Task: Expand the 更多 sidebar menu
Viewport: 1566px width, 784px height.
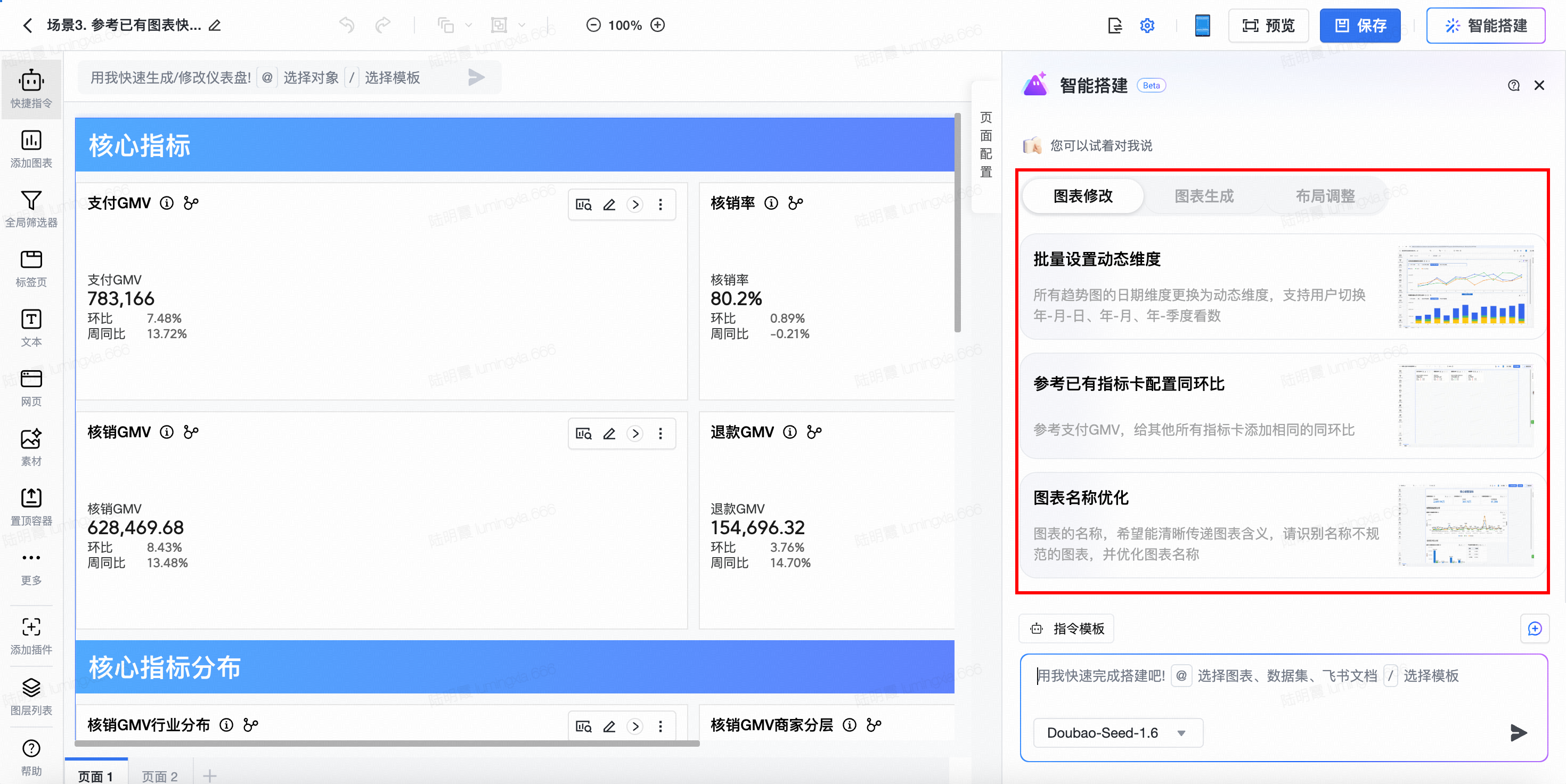Action: tap(31, 558)
